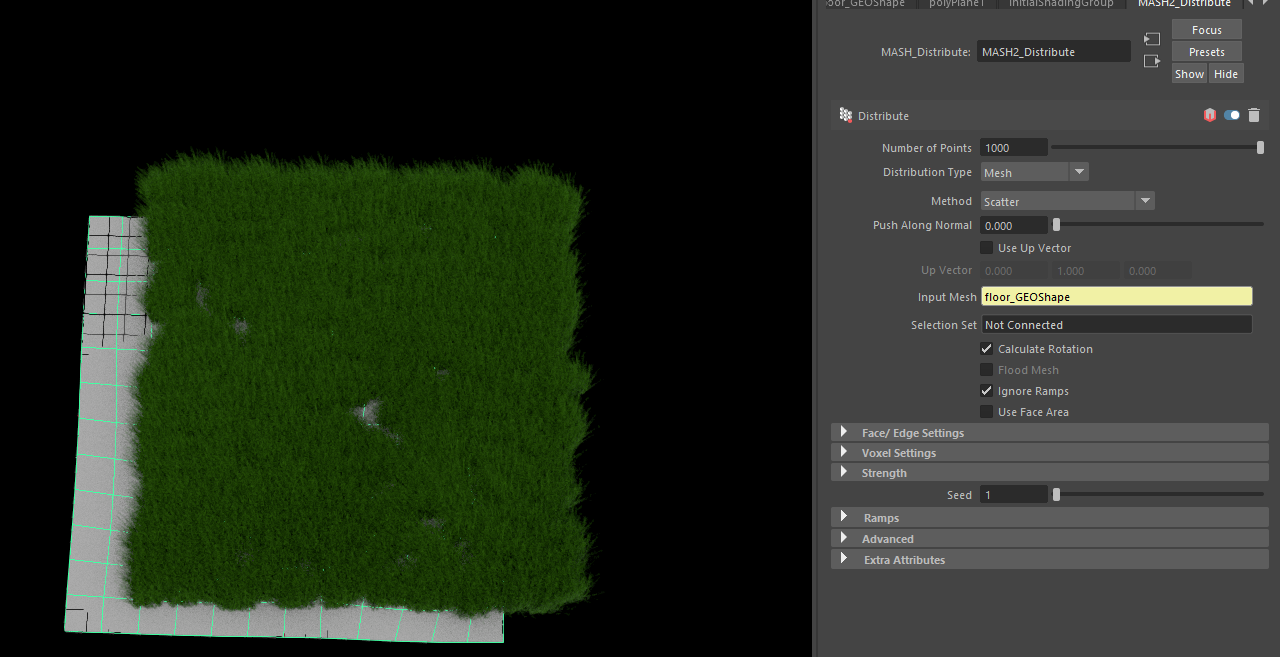Image resolution: width=1280 pixels, height=657 pixels.
Task: Click the Distribute node icon in the header
Action: tap(845, 115)
